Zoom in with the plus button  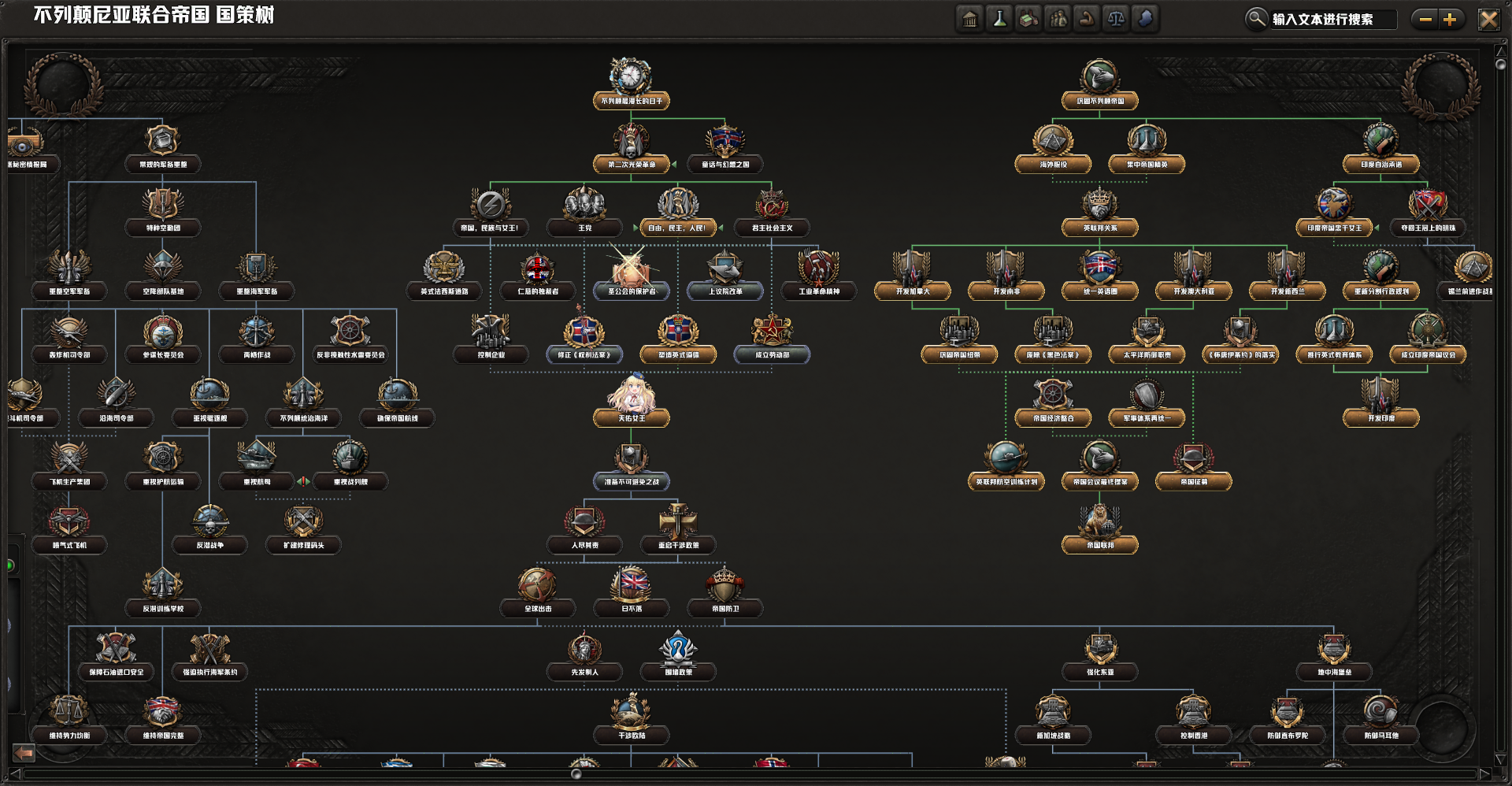click(x=1450, y=19)
